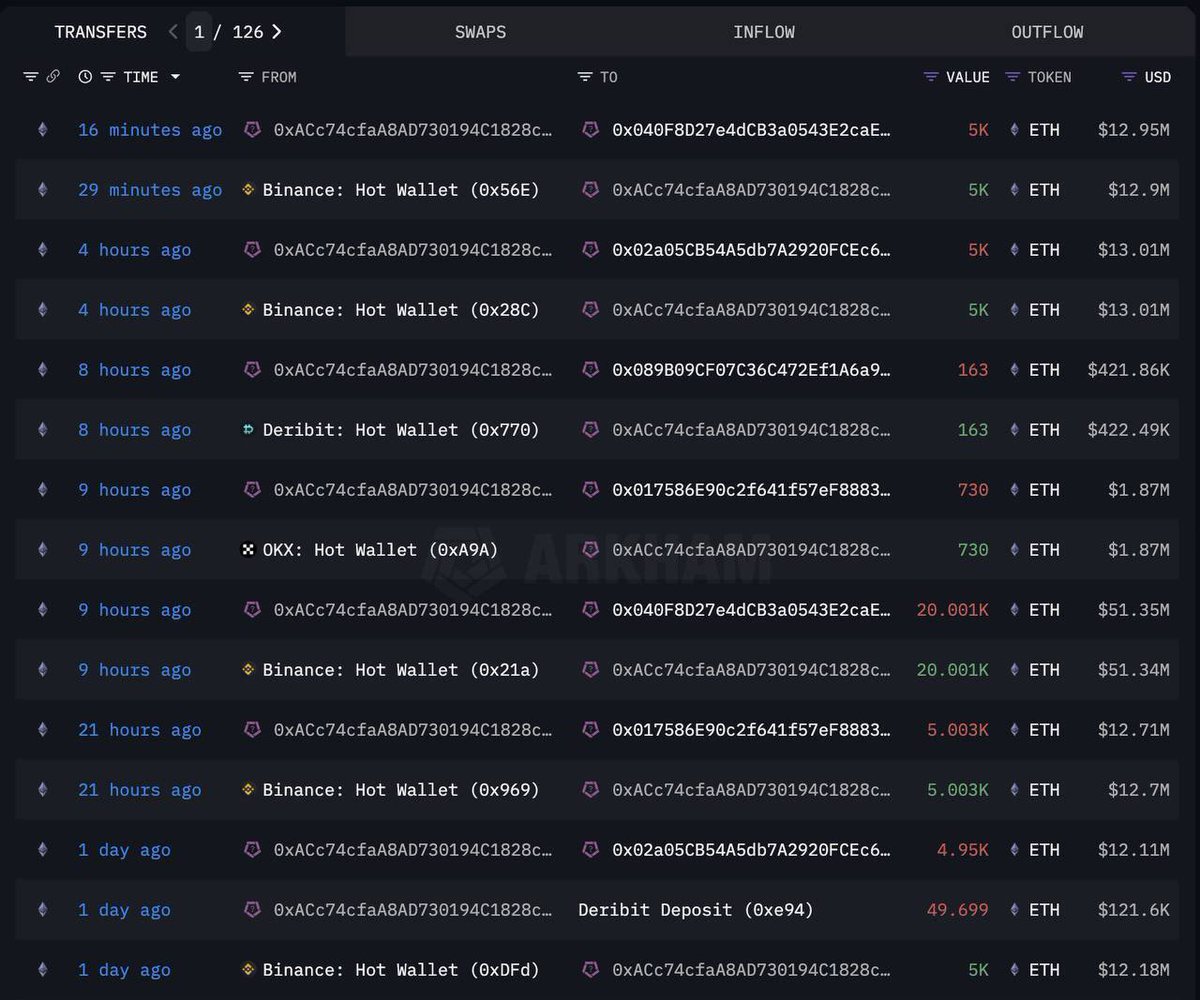Click the $12.9M USD value

pos(1138,190)
